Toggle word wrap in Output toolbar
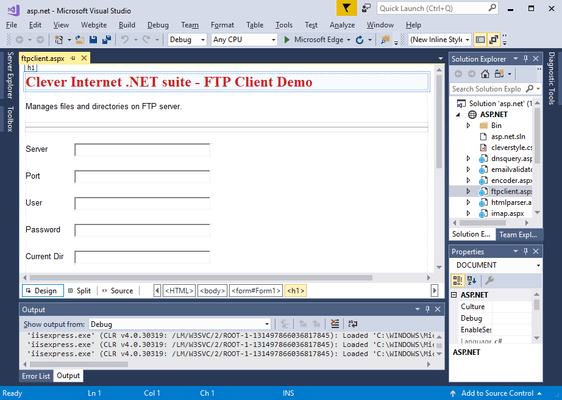Image resolution: width=562 pixels, height=400 pixels. click(353, 324)
